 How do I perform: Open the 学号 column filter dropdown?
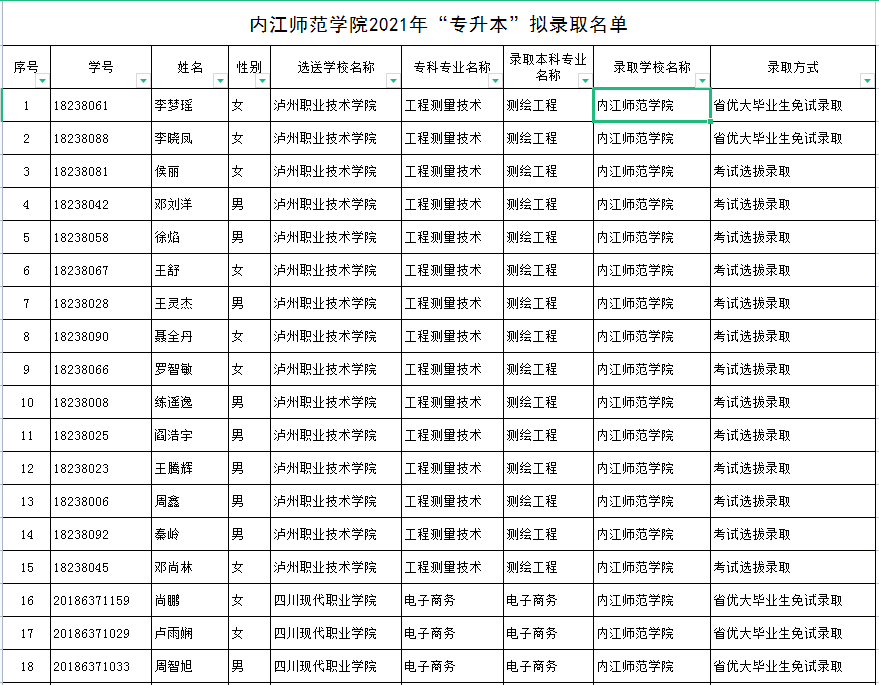pos(142,81)
